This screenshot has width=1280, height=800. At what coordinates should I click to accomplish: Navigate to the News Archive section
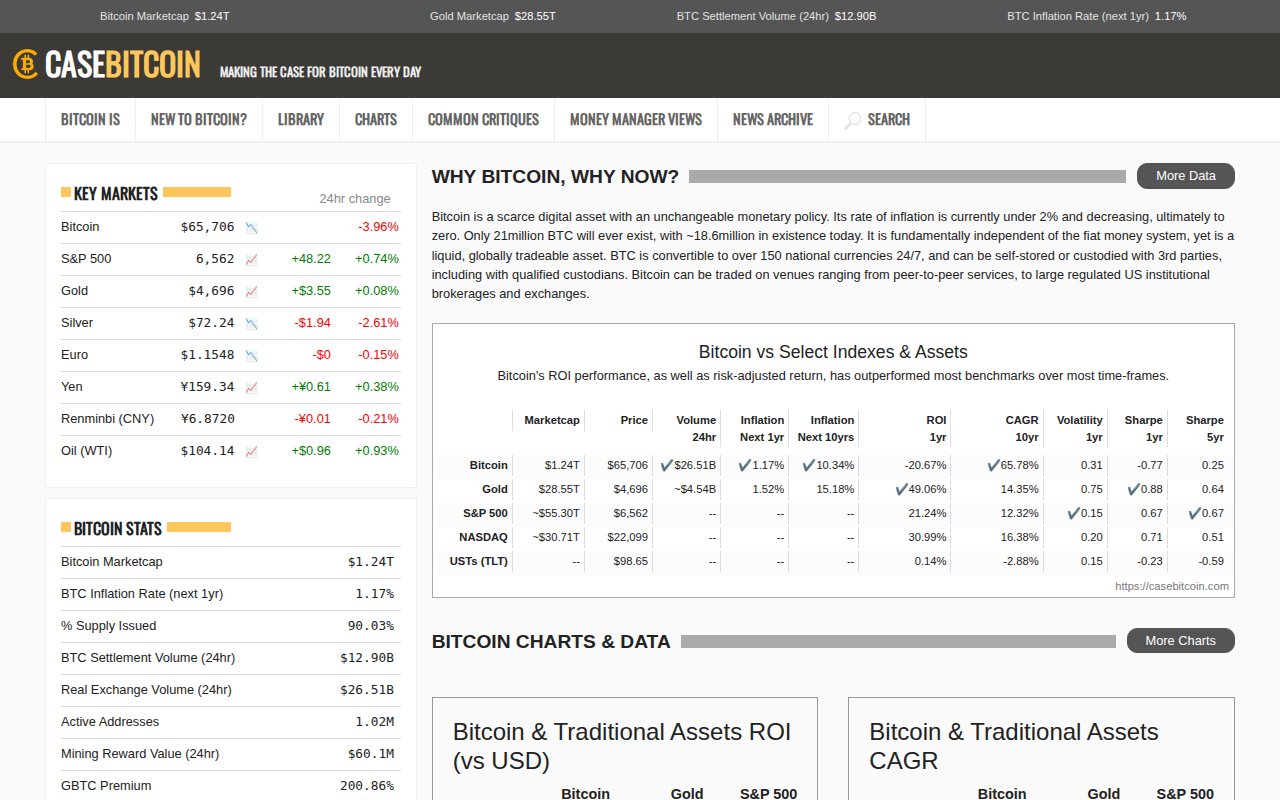[772, 119]
